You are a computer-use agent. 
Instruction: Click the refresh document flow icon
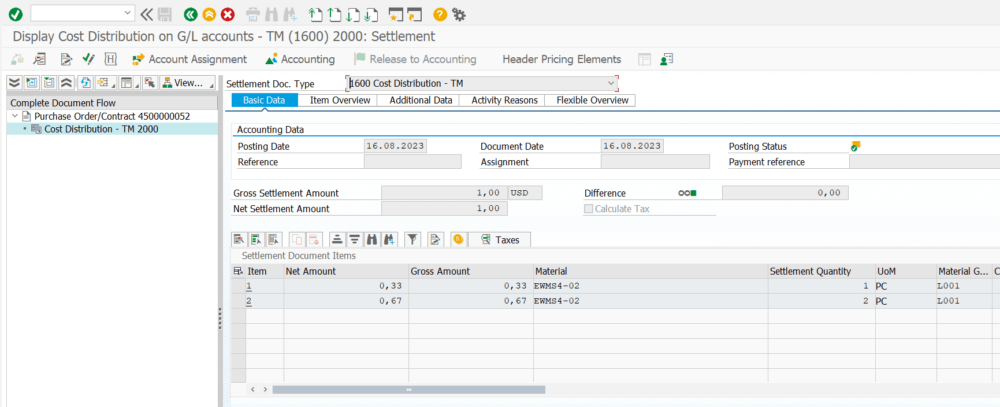pos(85,82)
